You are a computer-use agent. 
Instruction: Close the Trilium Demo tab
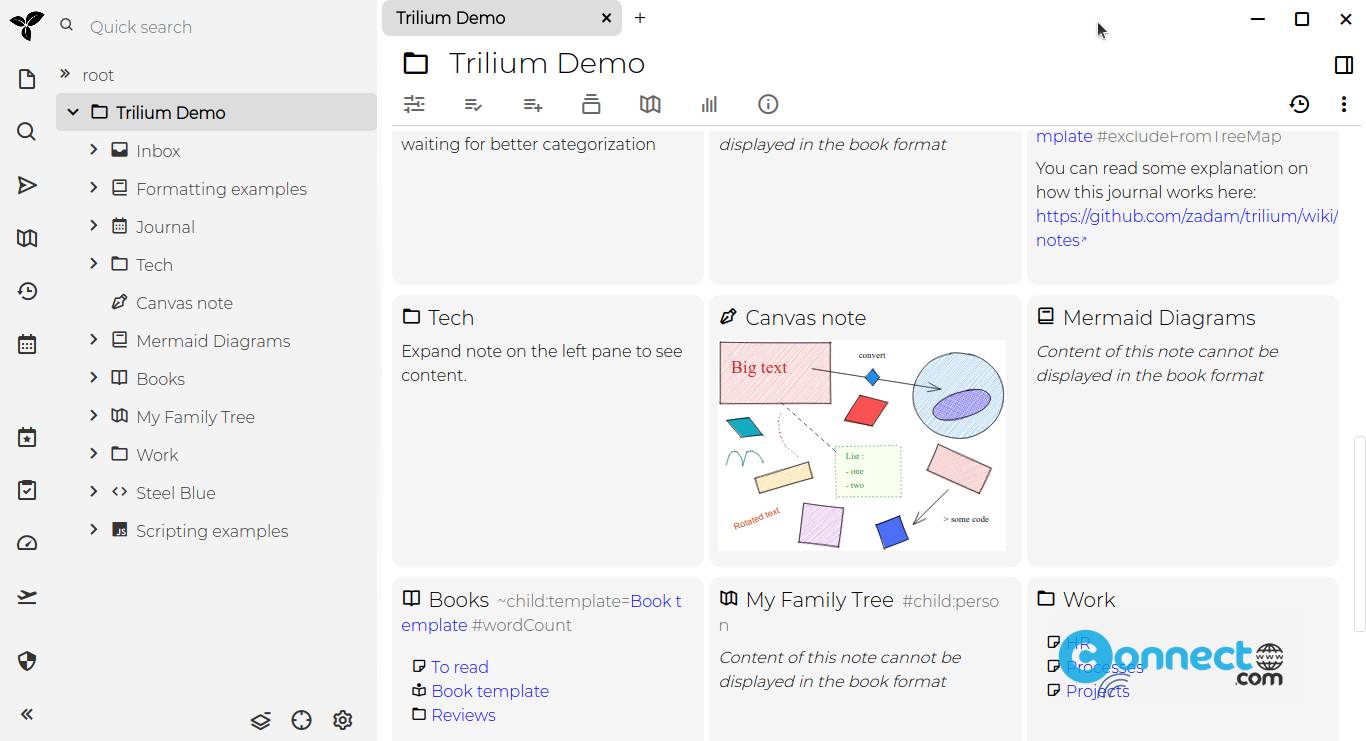(x=607, y=18)
